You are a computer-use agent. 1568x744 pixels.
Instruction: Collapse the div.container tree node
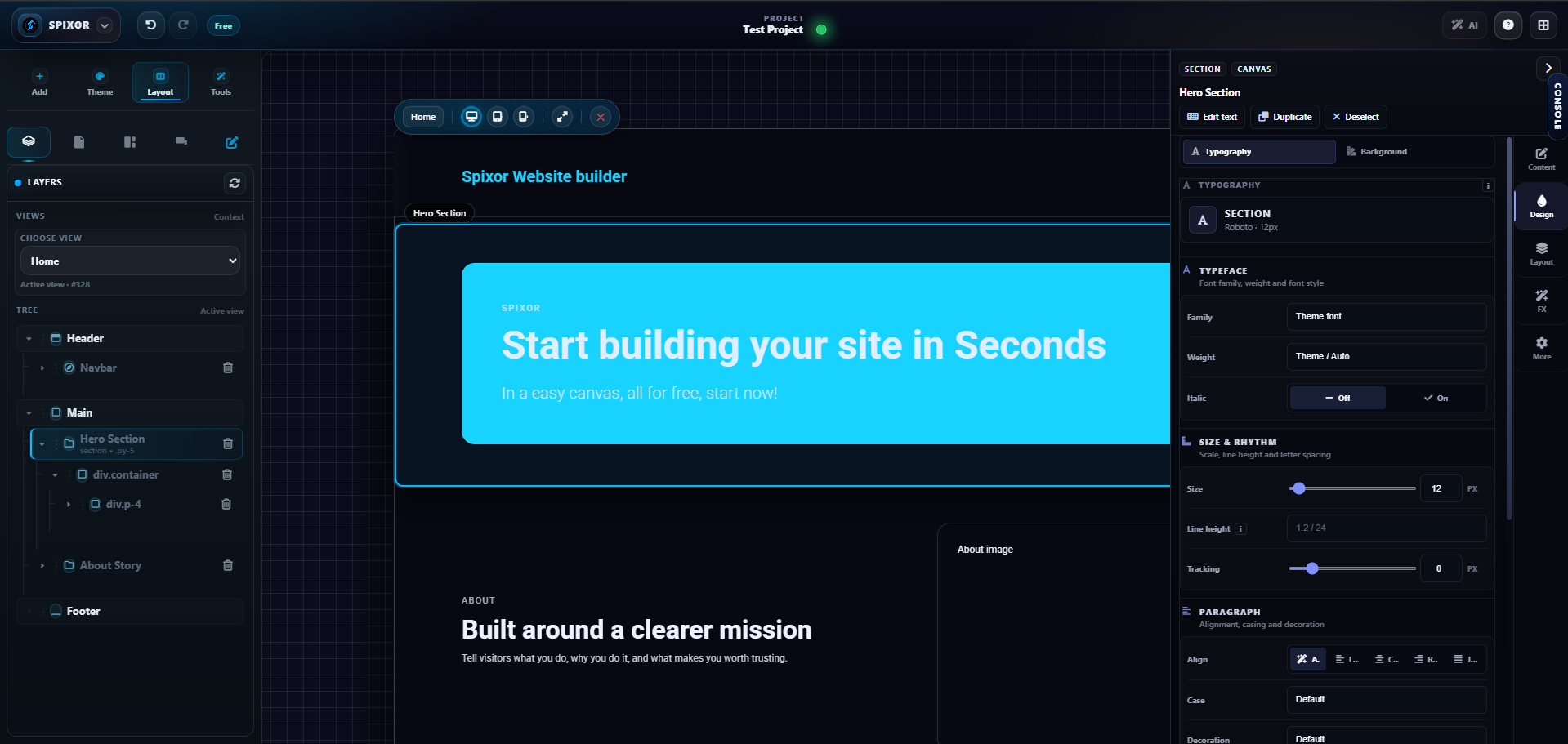pos(56,475)
